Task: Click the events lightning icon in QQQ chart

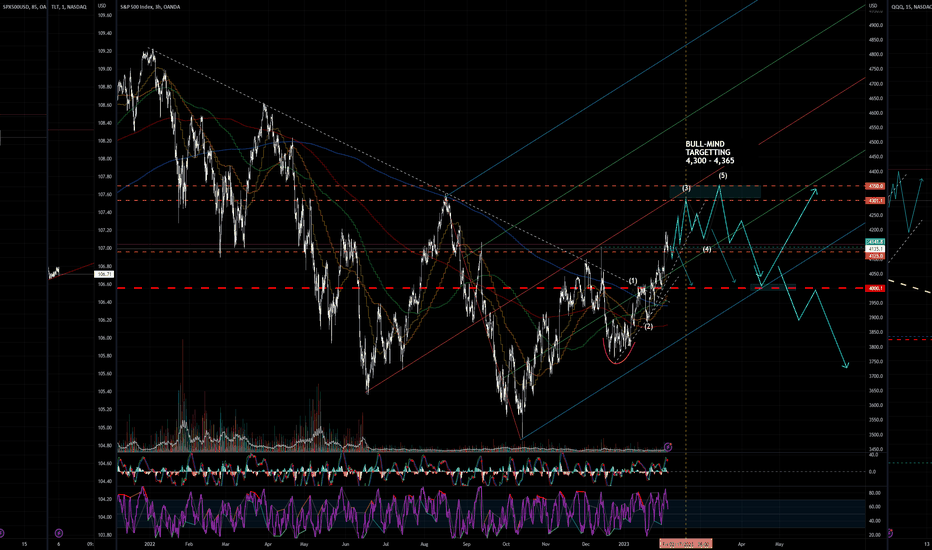Action: pos(890,533)
